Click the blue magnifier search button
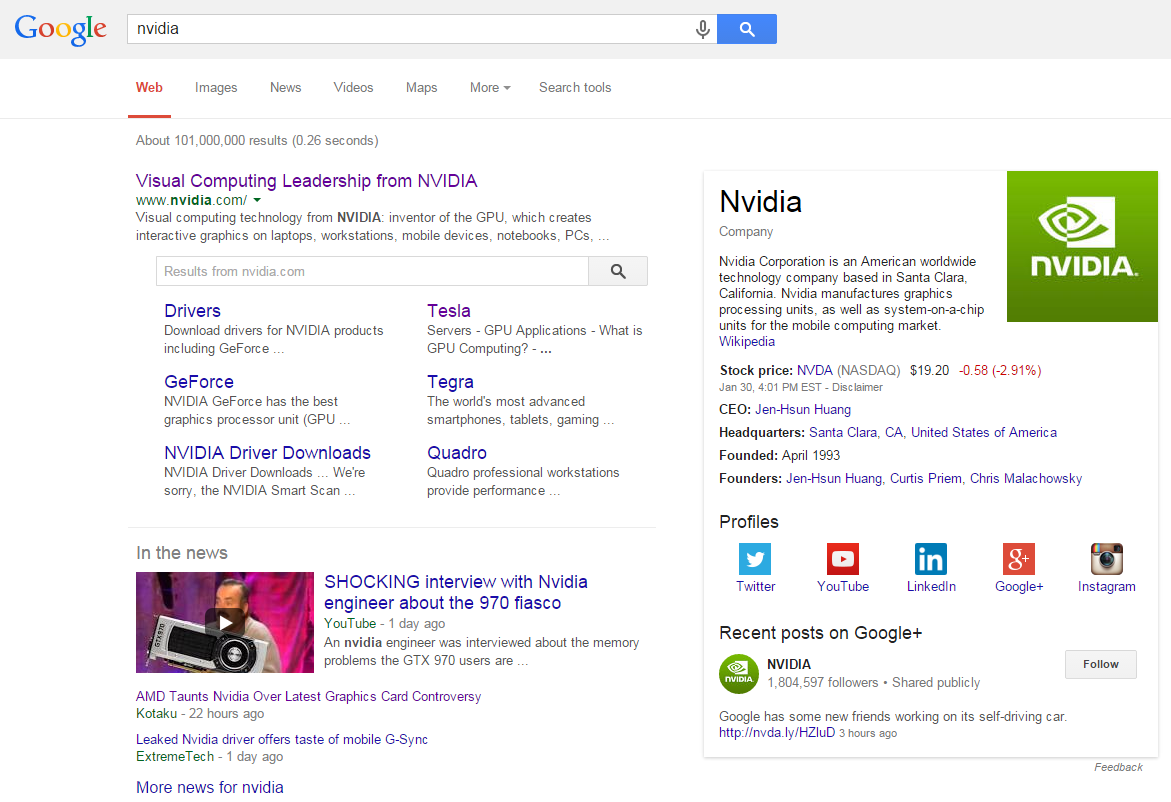 [x=747, y=29]
